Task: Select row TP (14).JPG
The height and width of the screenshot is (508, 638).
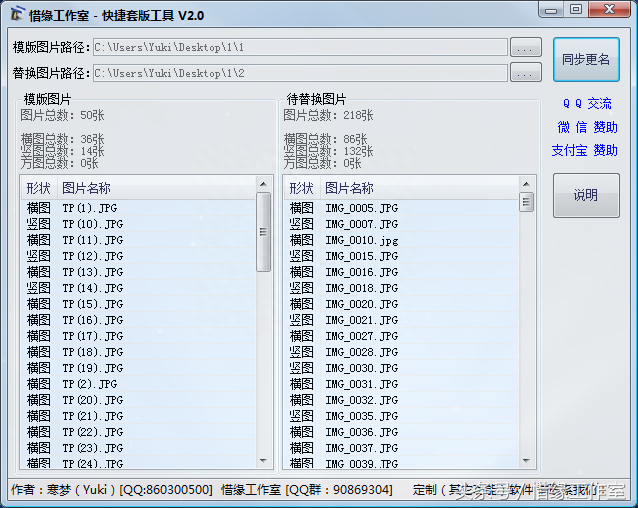Action: pos(138,288)
